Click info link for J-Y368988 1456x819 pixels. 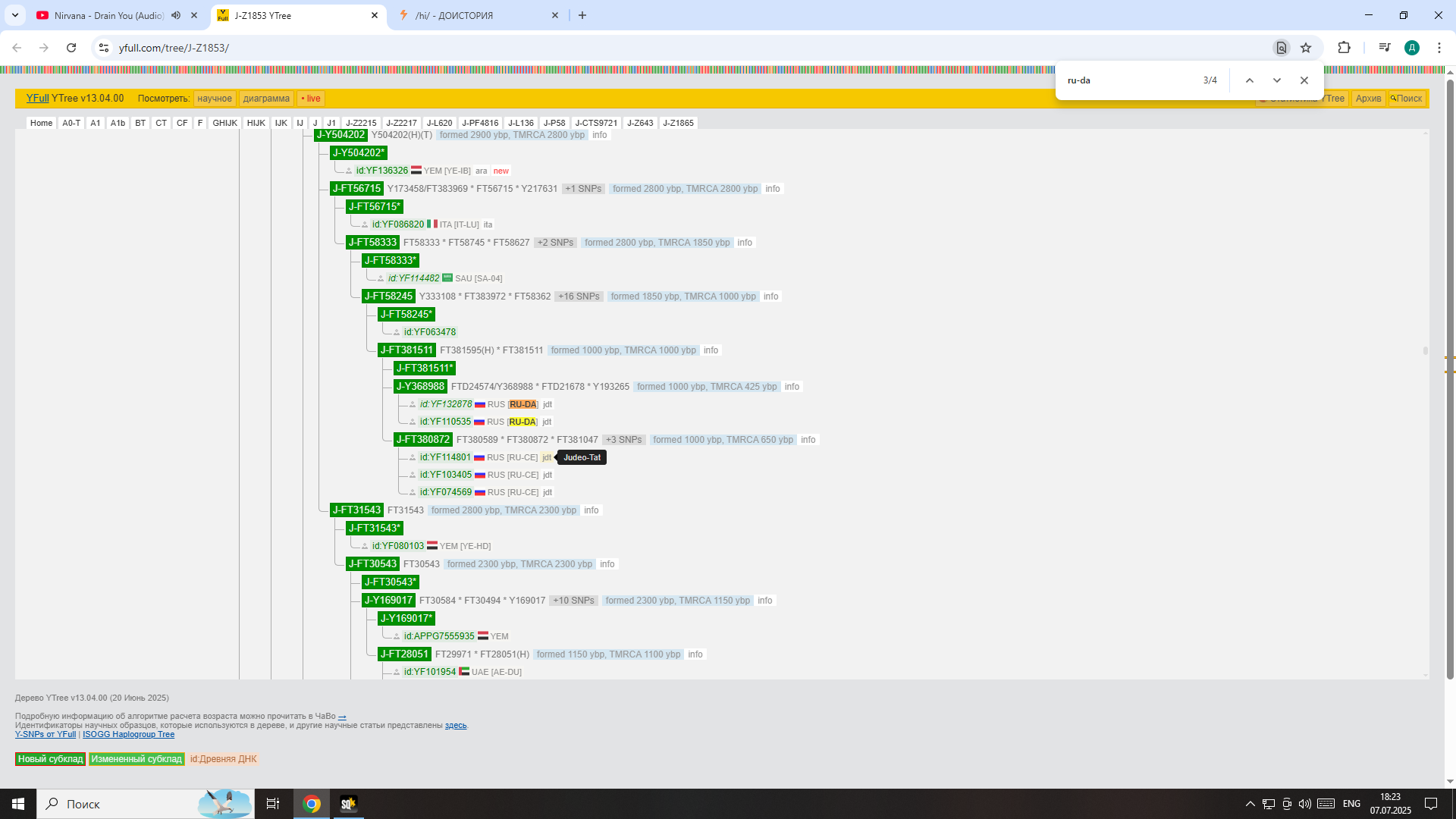coord(792,387)
